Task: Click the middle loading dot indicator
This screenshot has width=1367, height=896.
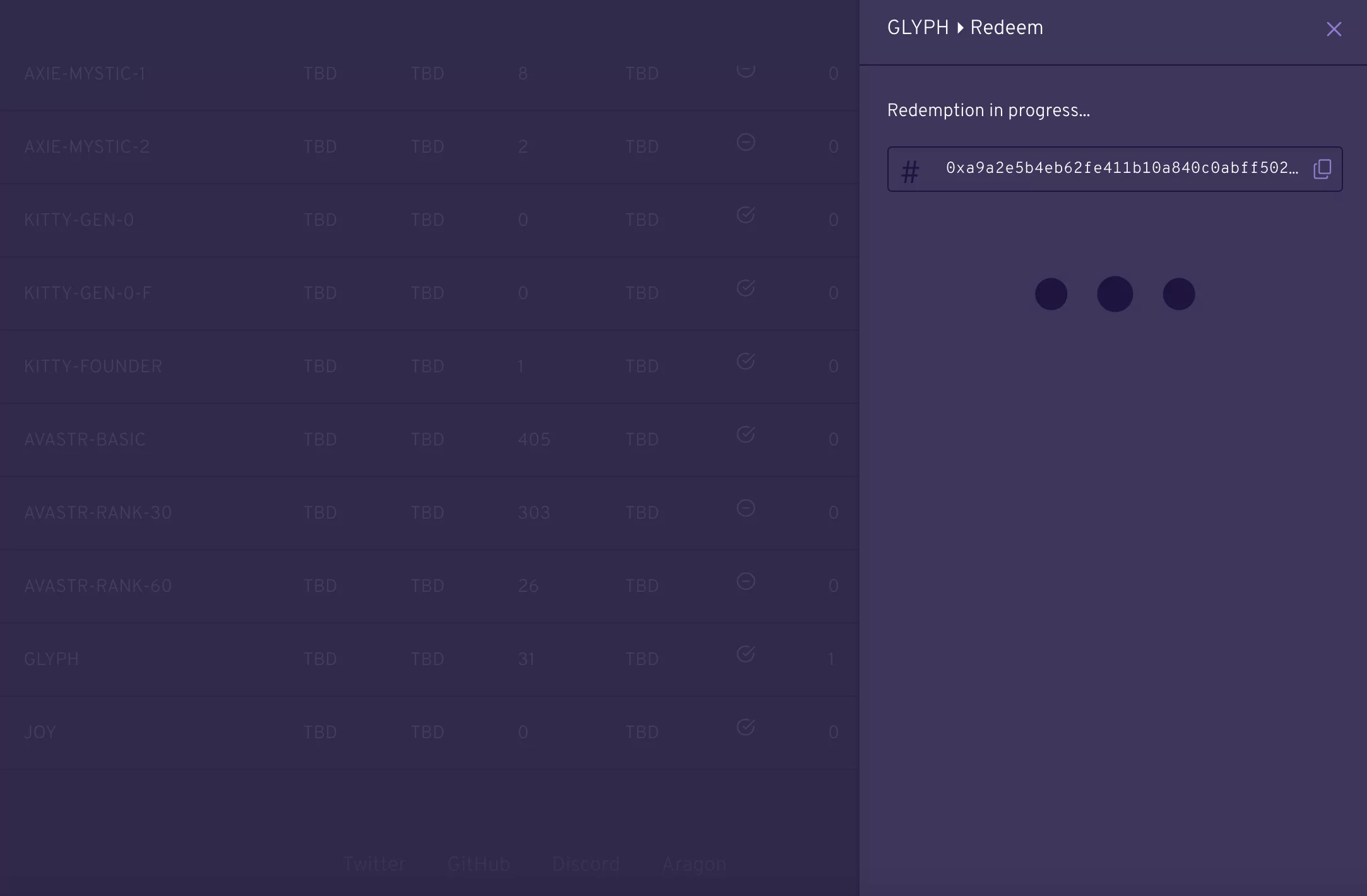Action: point(1115,294)
